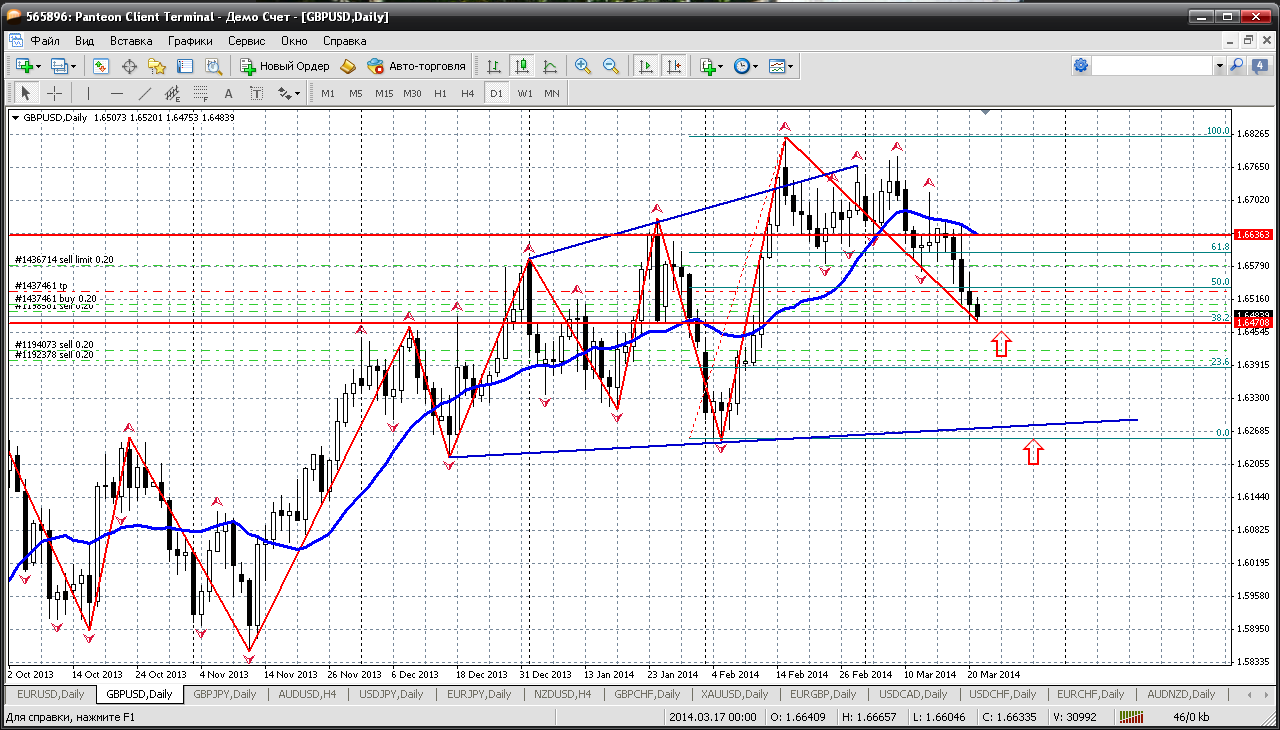1280x730 pixels.
Task: Toggle chart shift option
Action: 674,66
